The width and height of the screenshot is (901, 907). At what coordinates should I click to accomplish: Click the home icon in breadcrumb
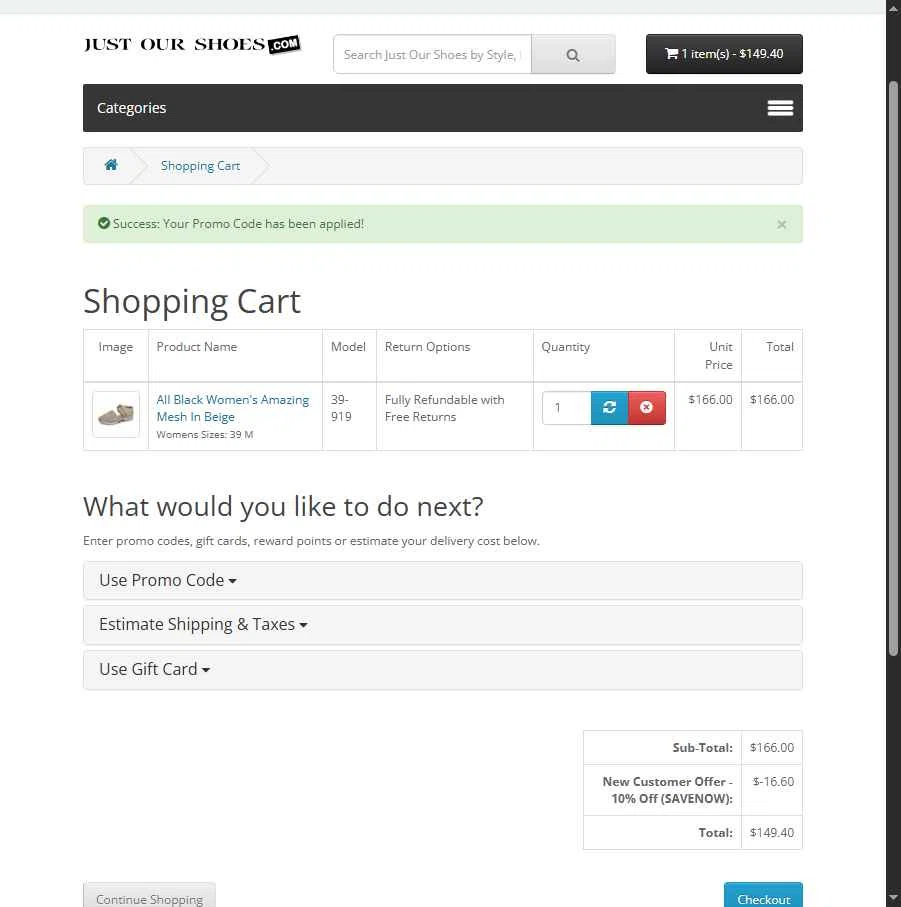click(x=111, y=165)
